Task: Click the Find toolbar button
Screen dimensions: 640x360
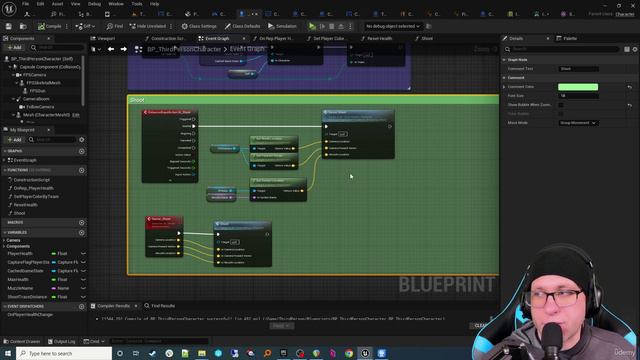Action: 115,26
